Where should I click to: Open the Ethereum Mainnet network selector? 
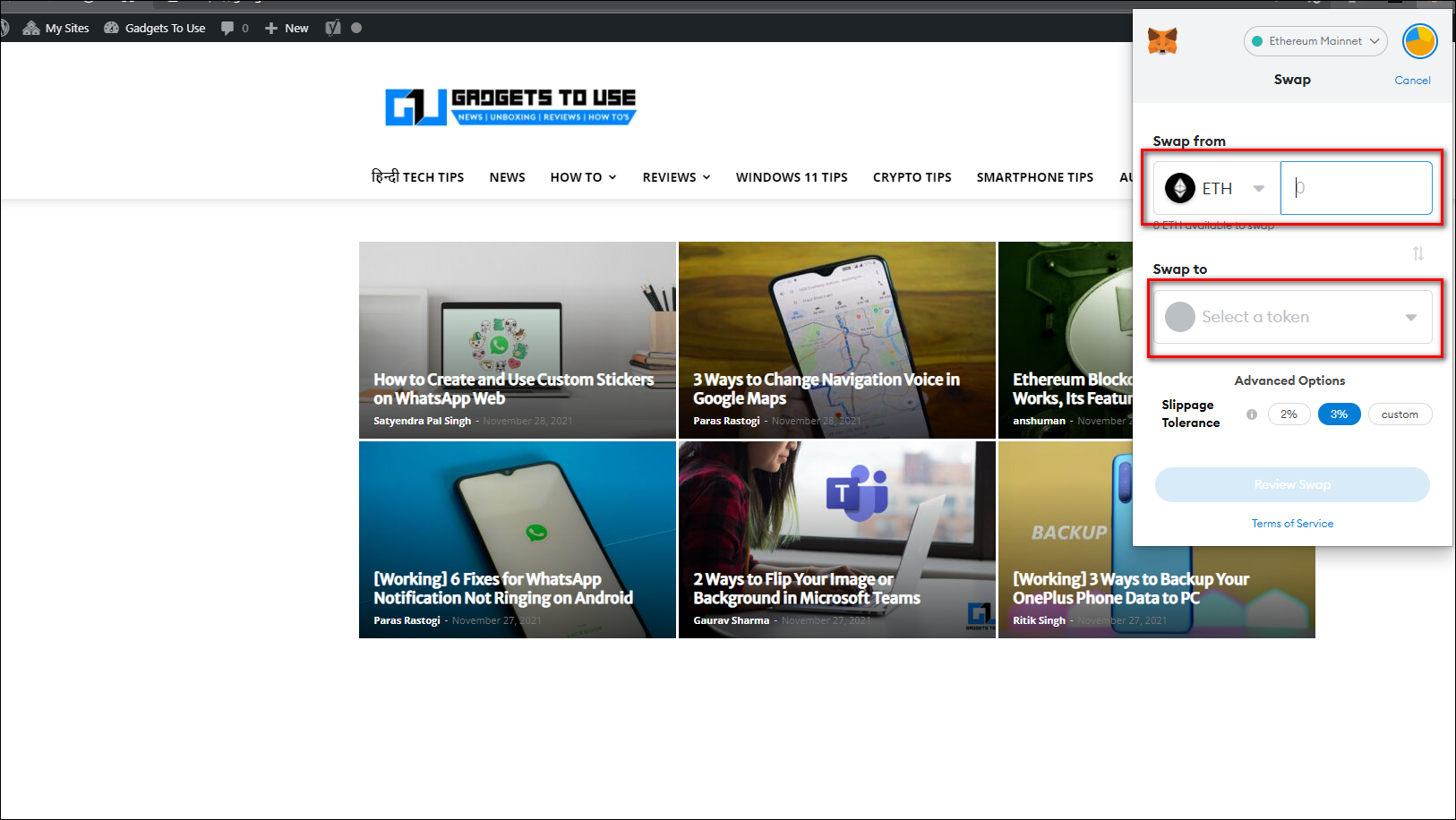(x=1315, y=41)
